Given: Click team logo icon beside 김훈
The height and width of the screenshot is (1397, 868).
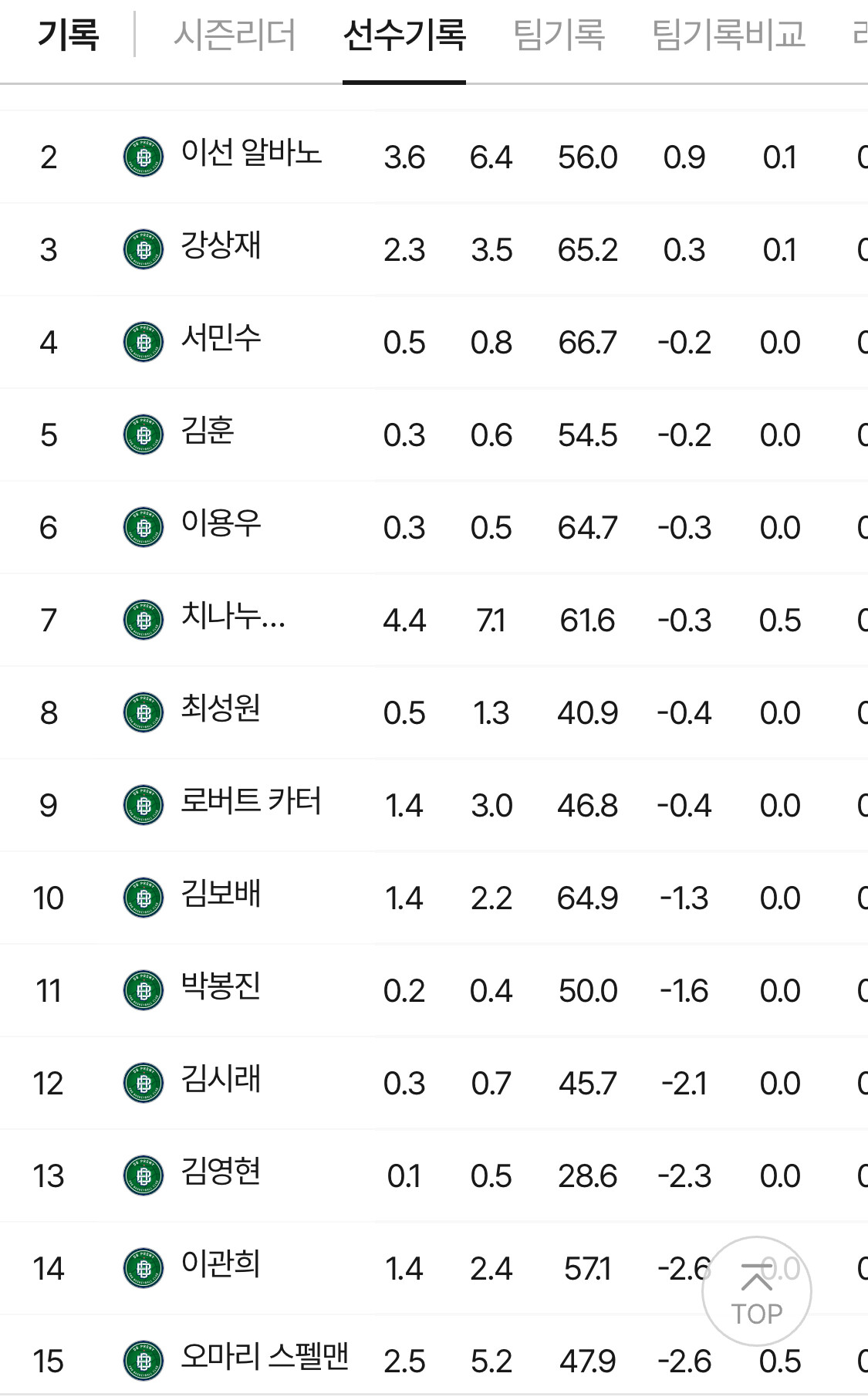Looking at the screenshot, I should tap(144, 435).
